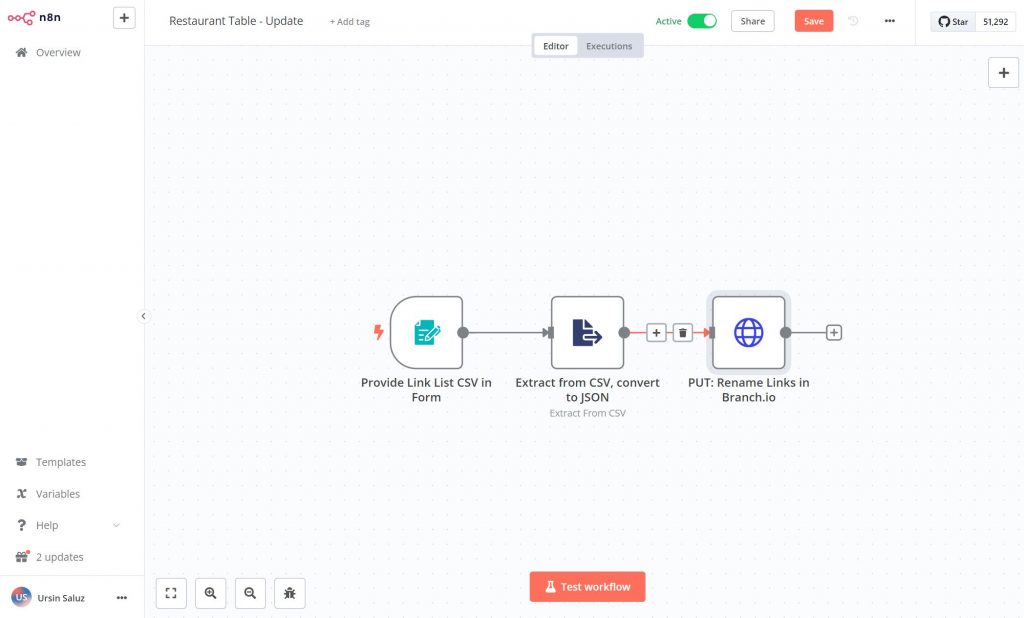Toggle the Active workflow switch
Screen dimensions: 1024x618
tap(702, 21)
